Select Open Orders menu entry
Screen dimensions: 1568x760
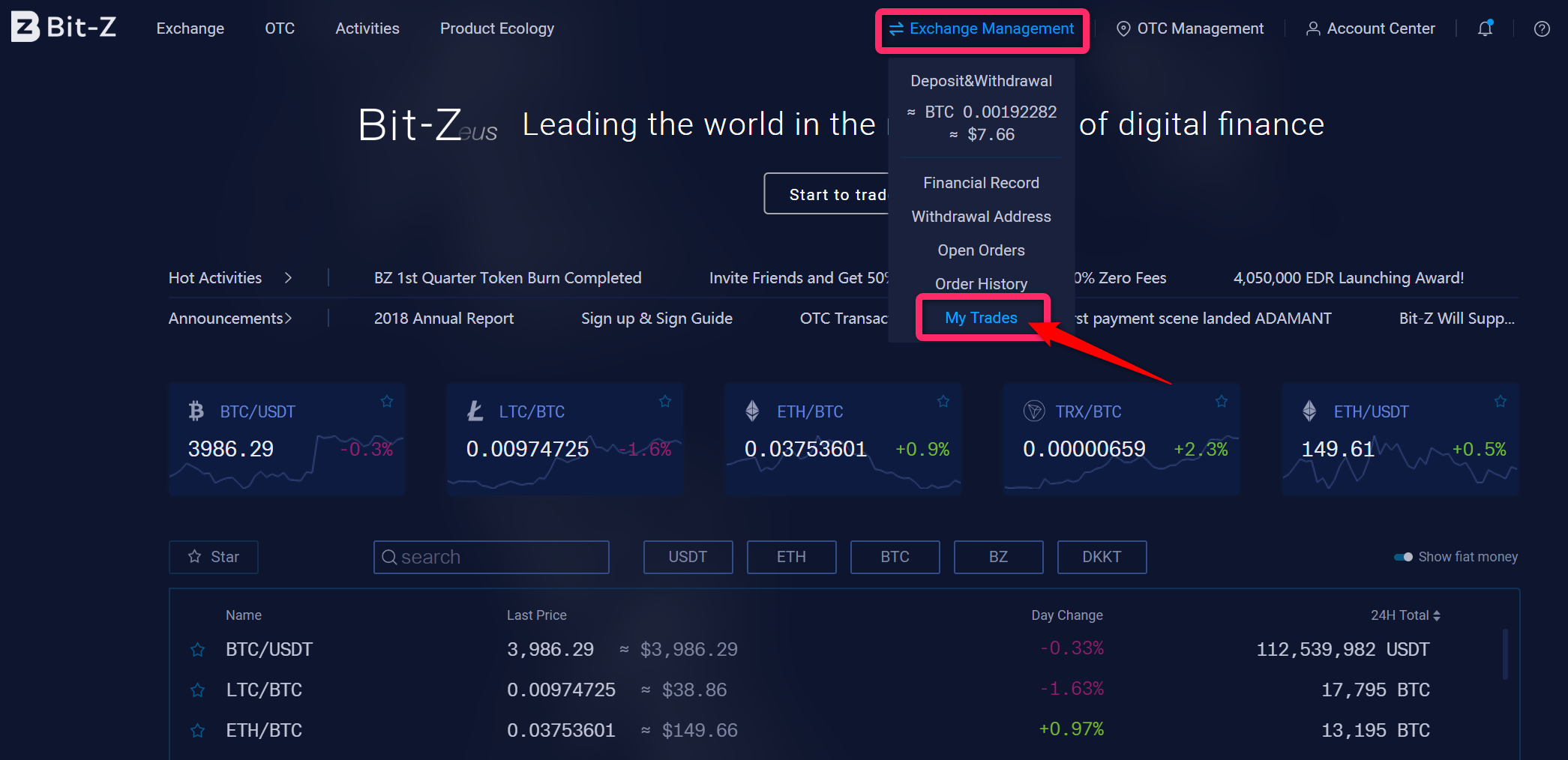[982, 250]
